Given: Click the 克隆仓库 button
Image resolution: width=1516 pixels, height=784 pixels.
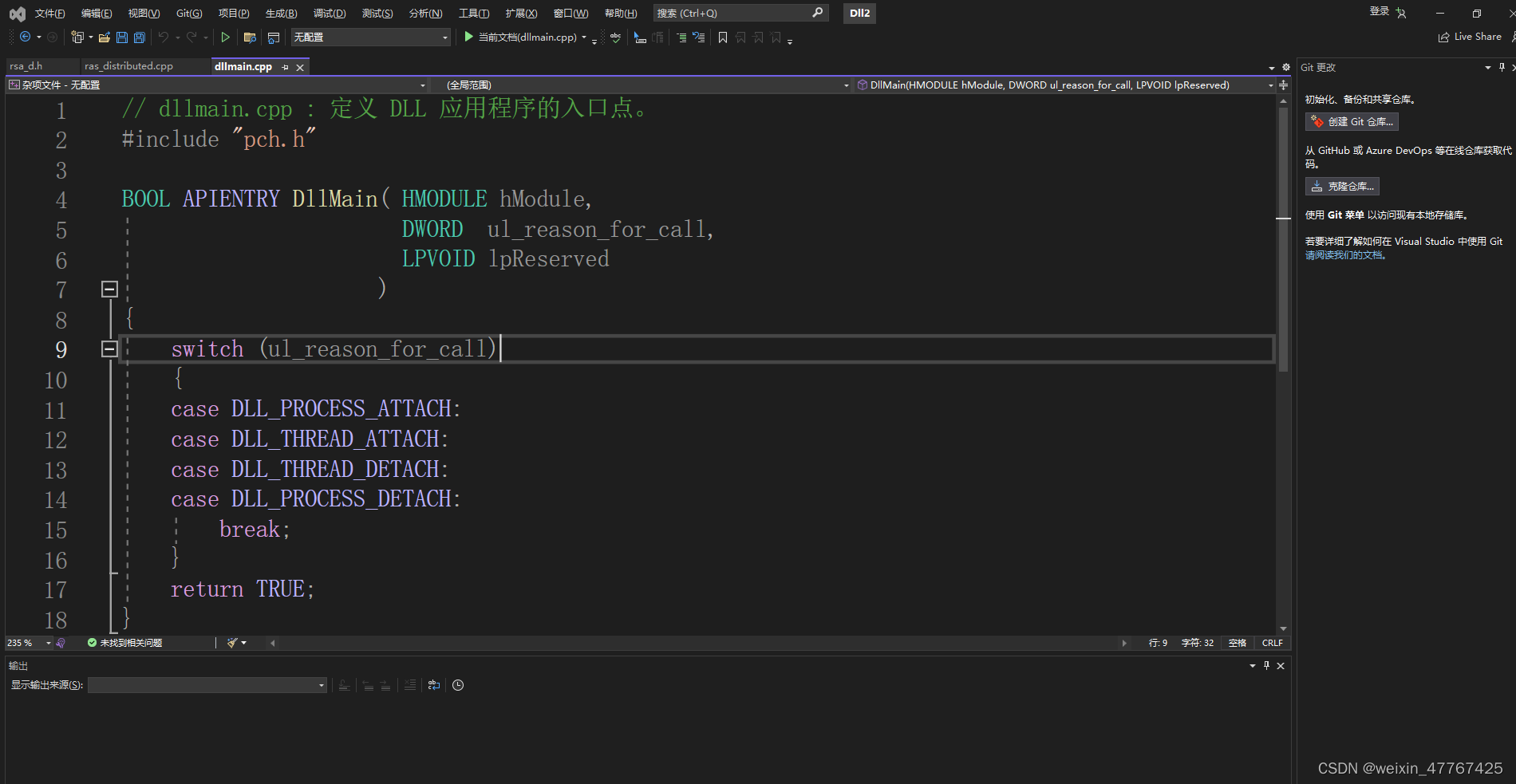Looking at the screenshot, I should pos(1342,186).
